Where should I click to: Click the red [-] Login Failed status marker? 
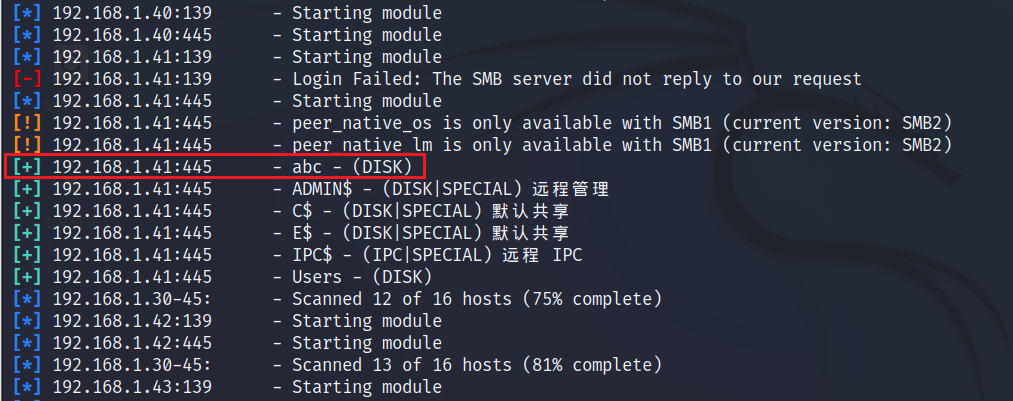coord(27,79)
